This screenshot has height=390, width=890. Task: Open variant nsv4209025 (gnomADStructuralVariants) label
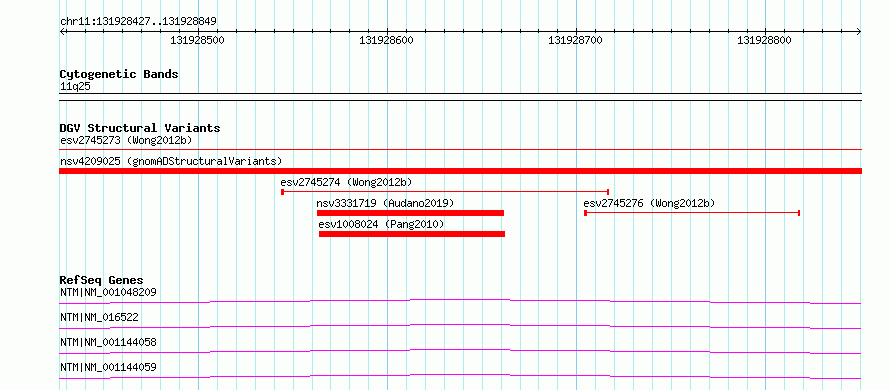[171, 161]
